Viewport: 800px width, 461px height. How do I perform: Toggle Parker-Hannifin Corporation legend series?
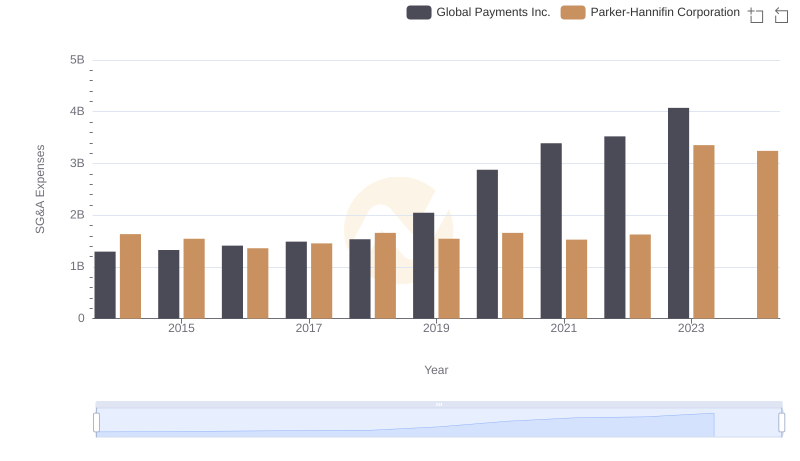click(x=650, y=12)
